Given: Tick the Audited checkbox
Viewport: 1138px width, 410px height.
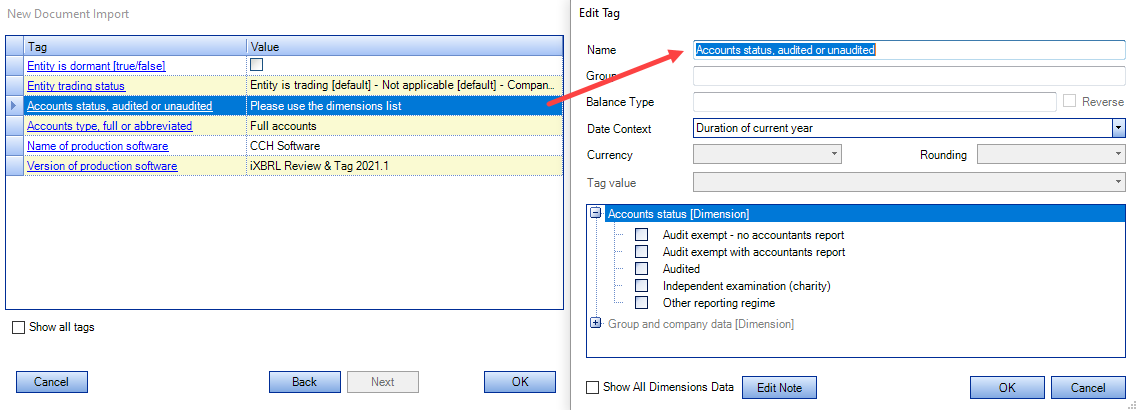Looking at the screenshot, I should point(642,268).
